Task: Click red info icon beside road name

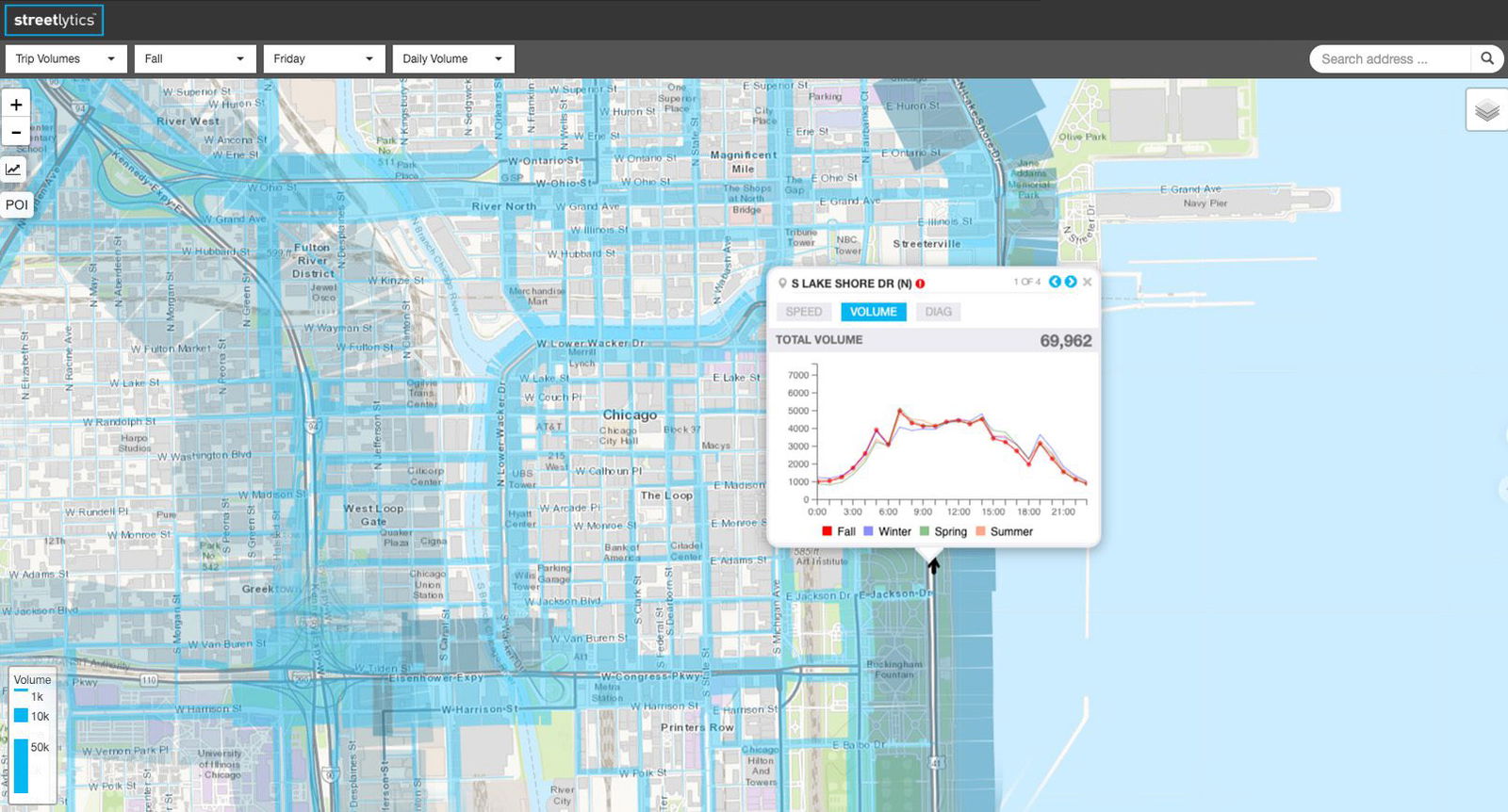Action: point(920,284)
